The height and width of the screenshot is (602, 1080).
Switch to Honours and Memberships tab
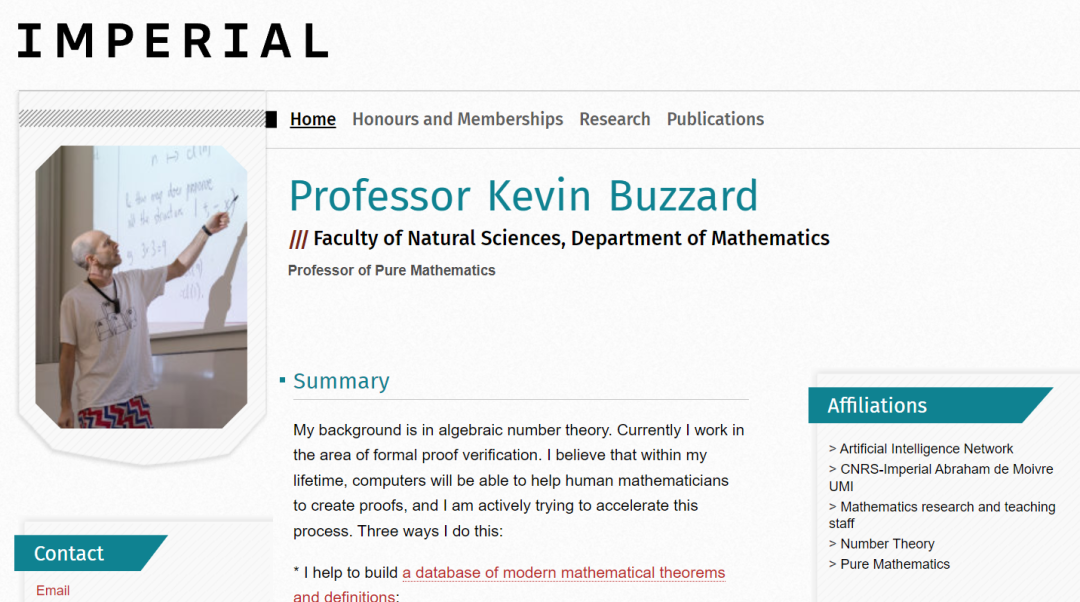[457, 119]
